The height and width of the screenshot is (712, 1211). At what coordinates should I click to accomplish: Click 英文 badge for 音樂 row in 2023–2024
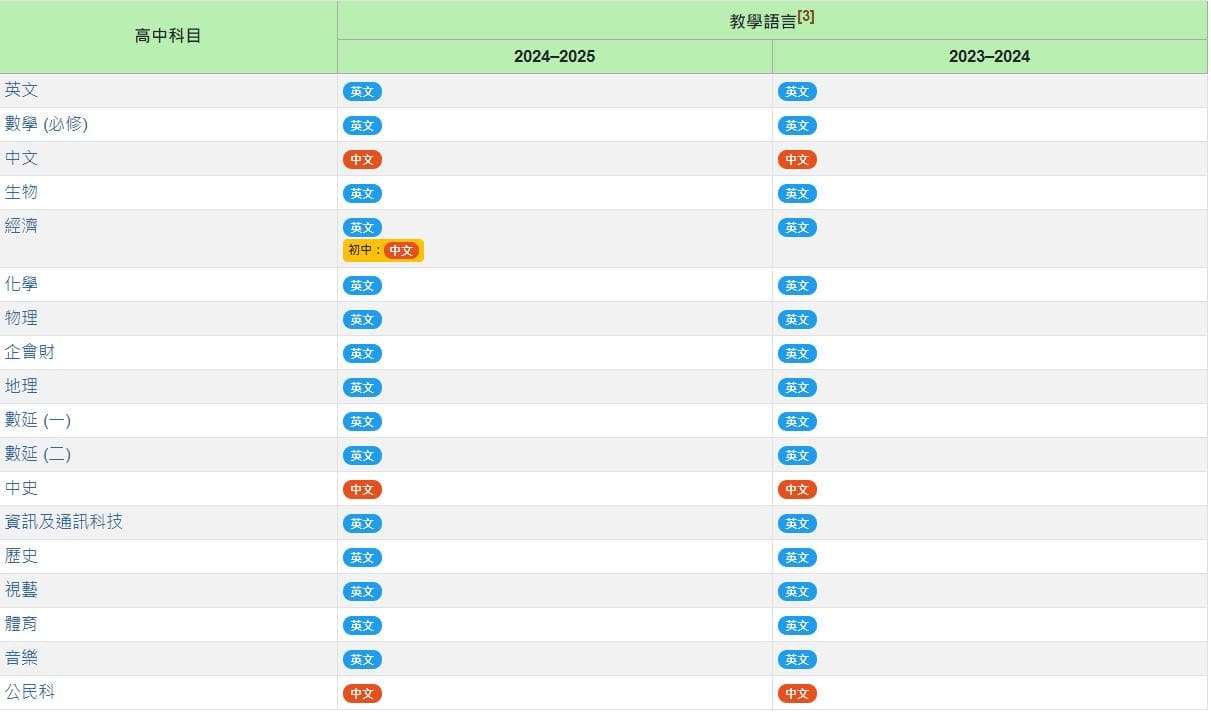click(x=797, y=660)
